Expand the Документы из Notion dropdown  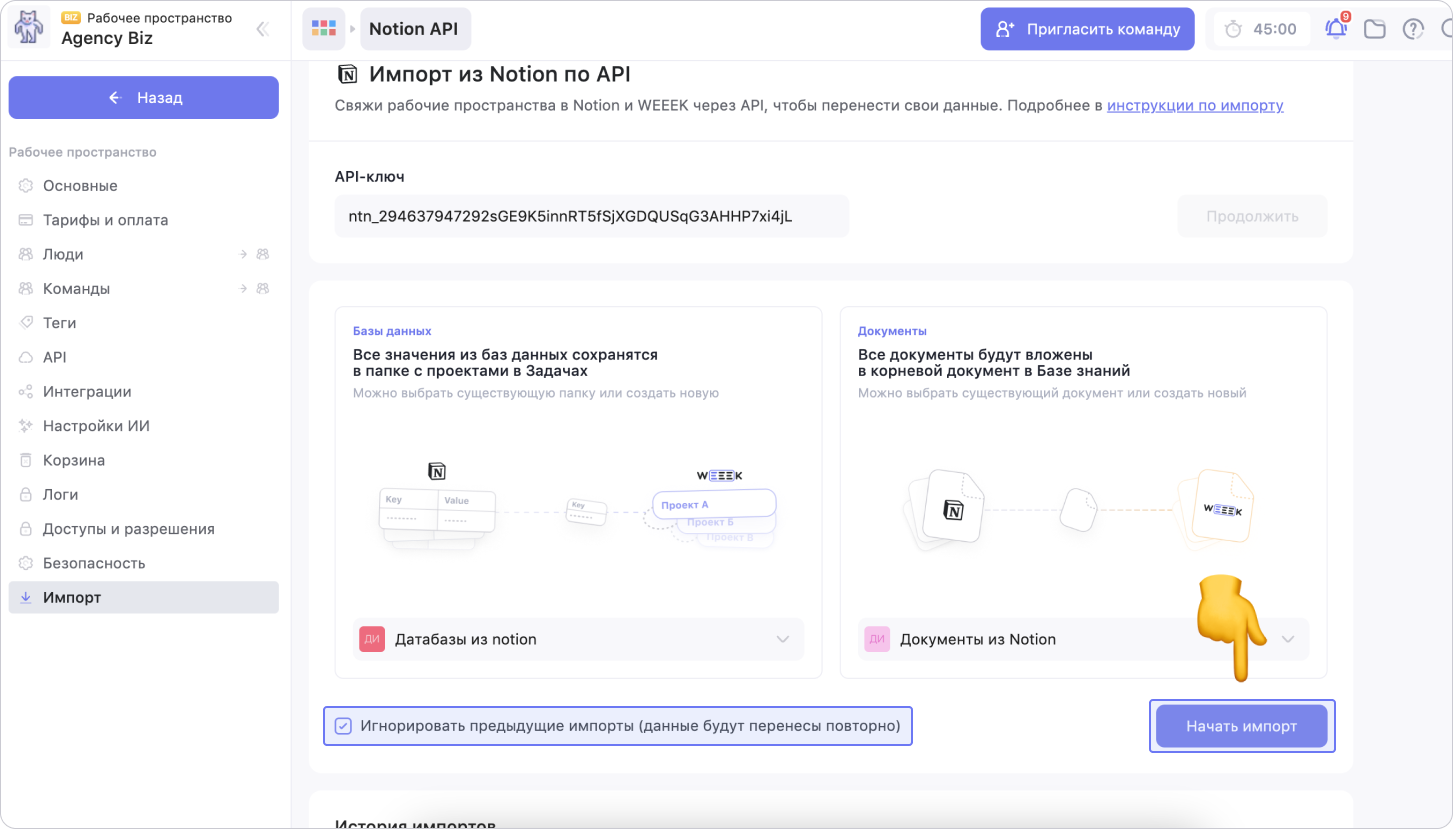click(x=1288, y=640)
